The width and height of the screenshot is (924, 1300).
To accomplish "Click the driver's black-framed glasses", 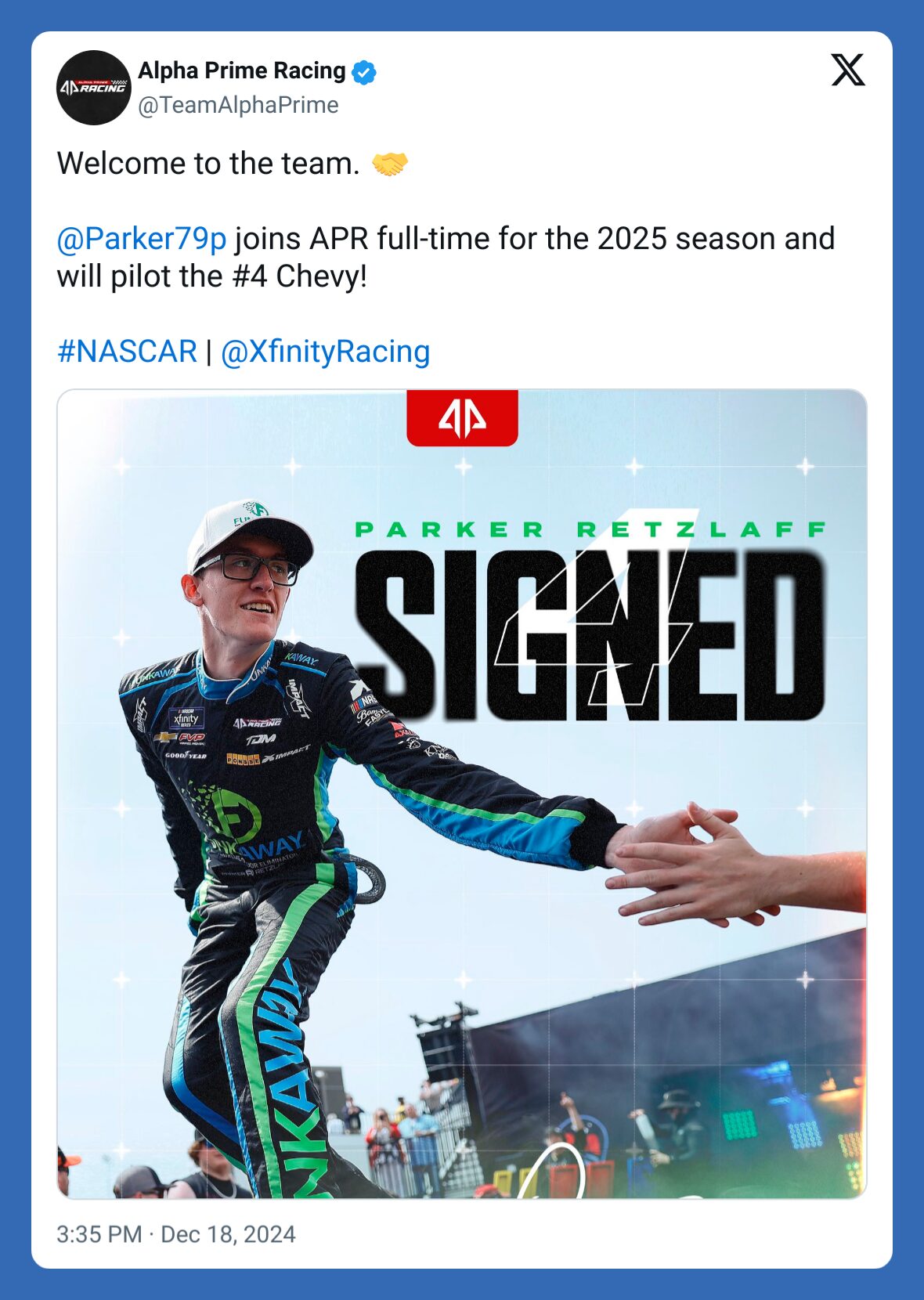I will (244, 567).
